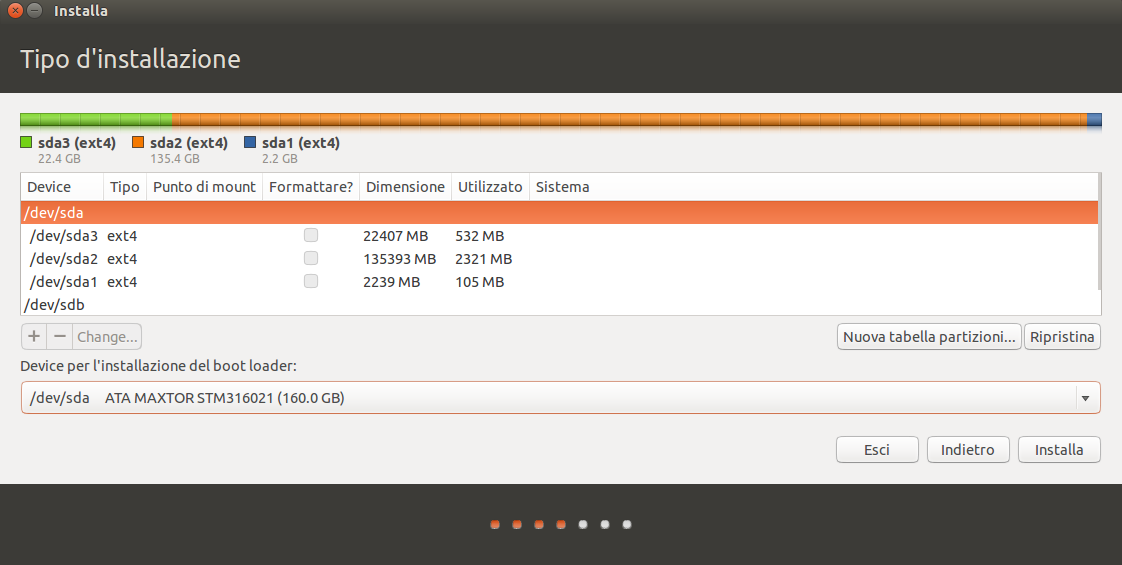
Task: Click the minus remove partition button
Action: click(x=60, y=336)
